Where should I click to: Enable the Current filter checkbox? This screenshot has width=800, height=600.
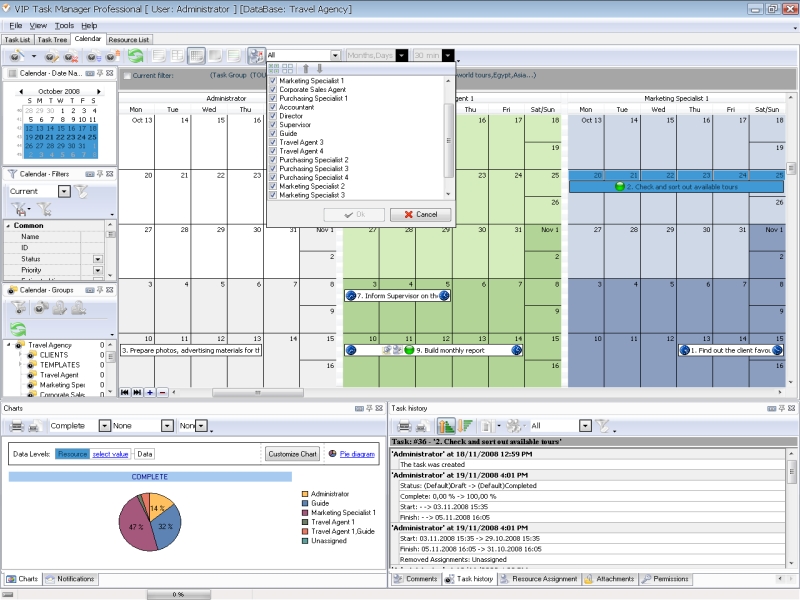[126, 75]
